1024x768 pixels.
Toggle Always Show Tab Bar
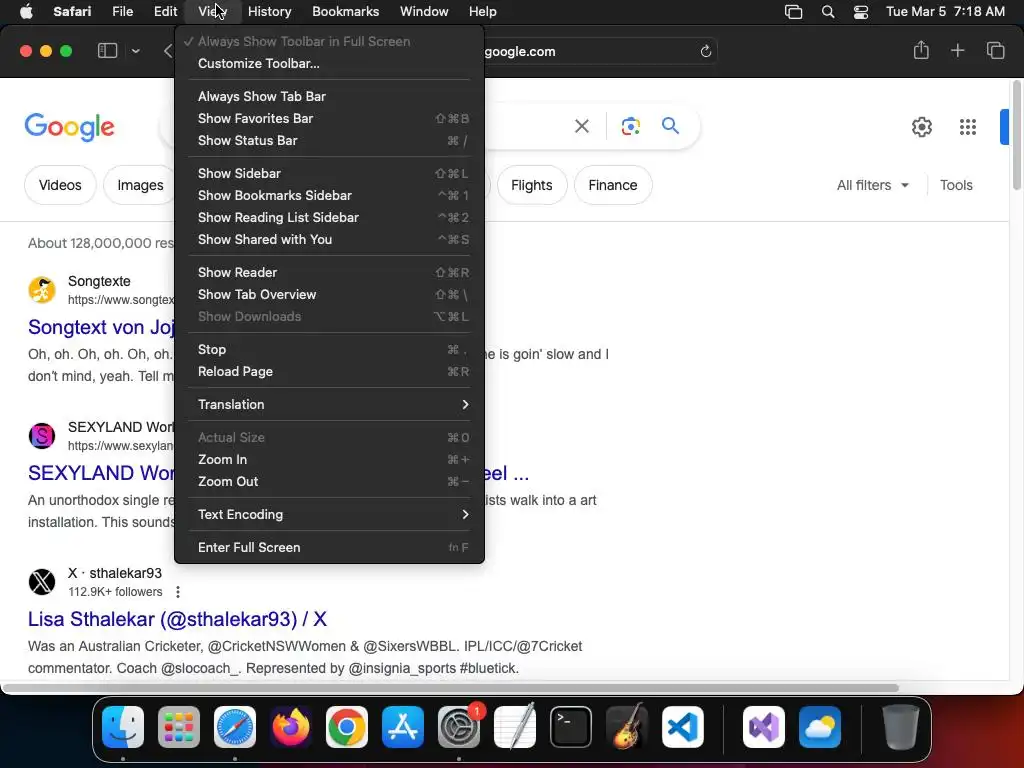coord(329,96)
